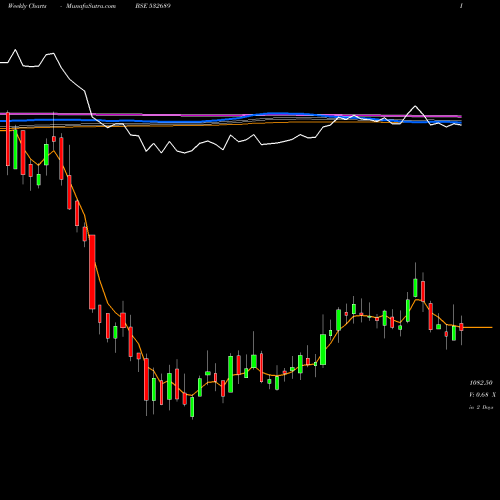The image size is (500, 500).
Task: Click the tallest red candlestick body
Action: click(92, 272)
